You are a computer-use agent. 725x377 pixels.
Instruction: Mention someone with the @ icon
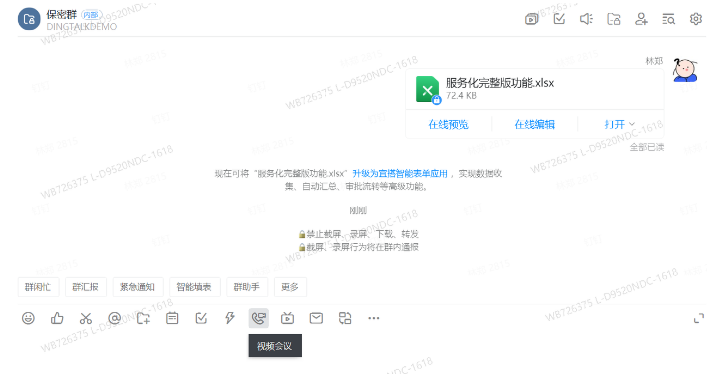pos(115,318)
